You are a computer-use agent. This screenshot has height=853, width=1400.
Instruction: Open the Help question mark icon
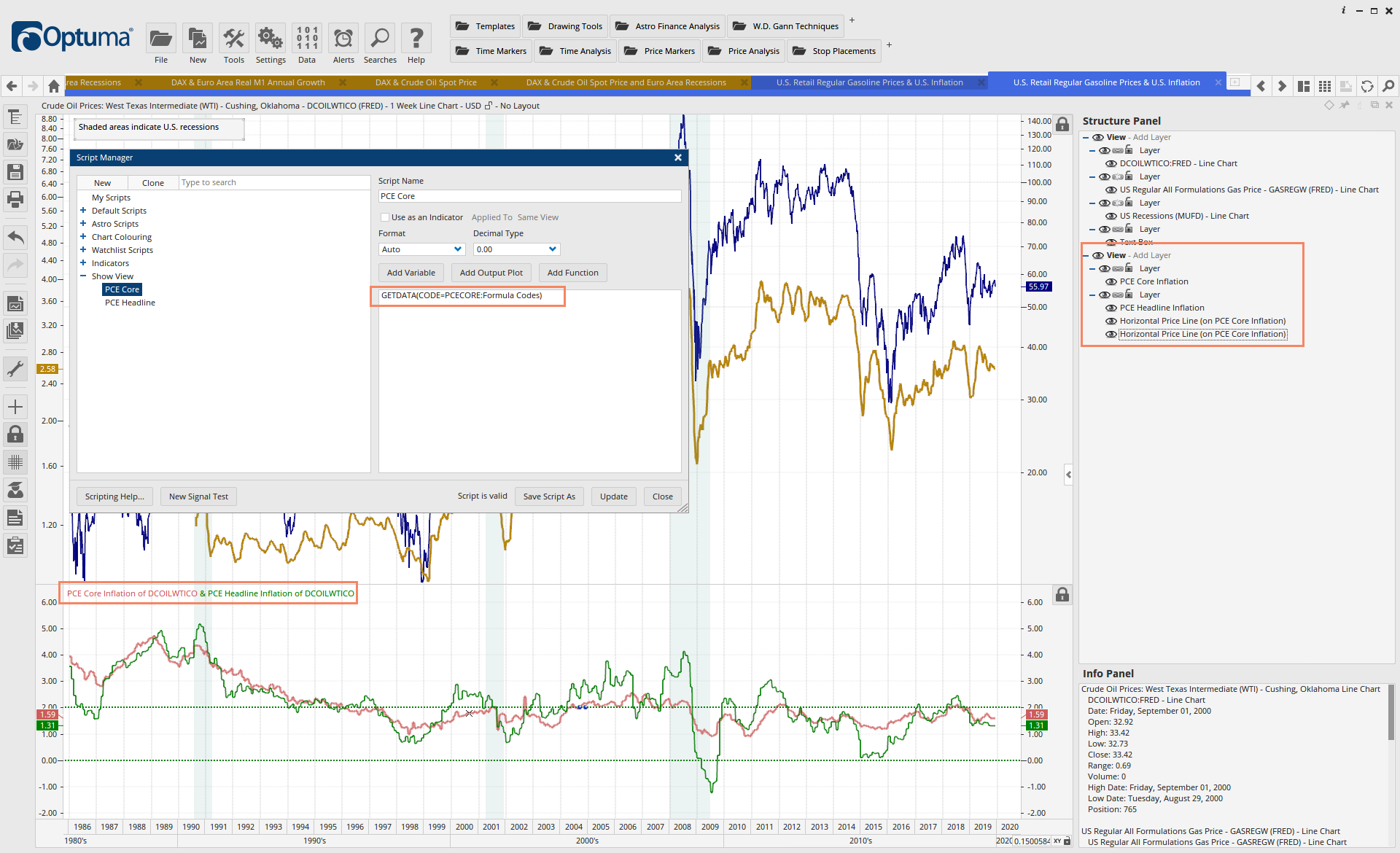pos(416,39)
